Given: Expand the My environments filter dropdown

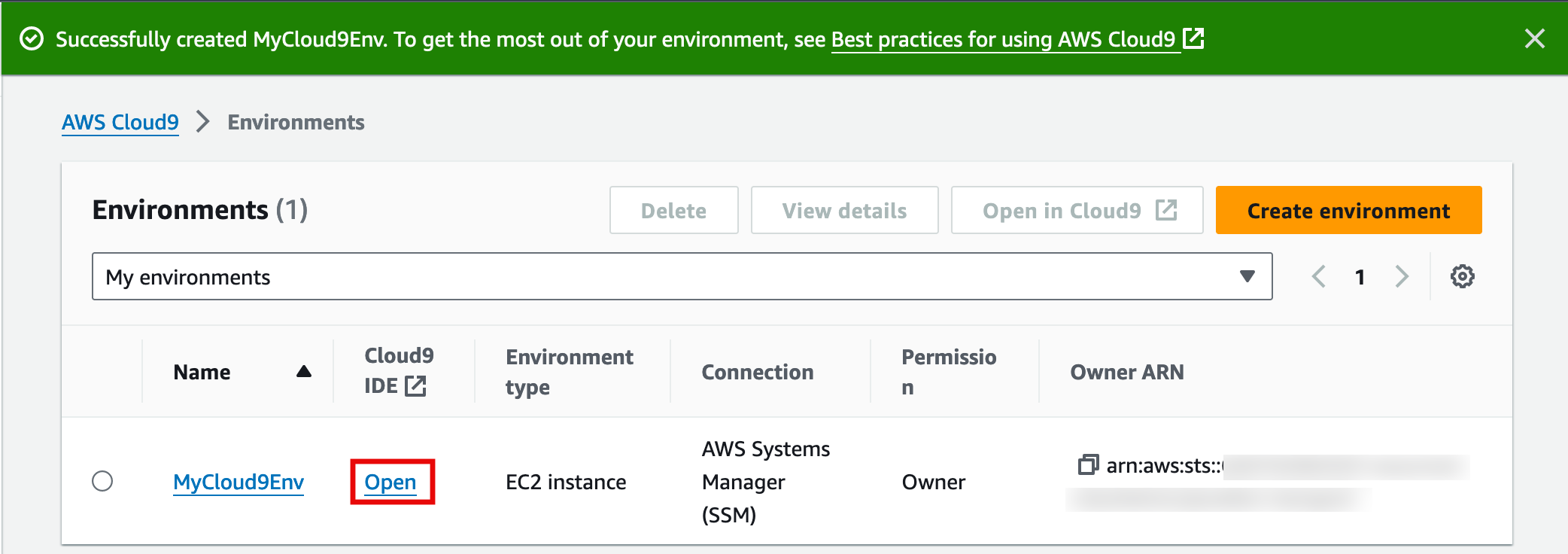Looking at the screenshot, I should click(x=682, y=276).
